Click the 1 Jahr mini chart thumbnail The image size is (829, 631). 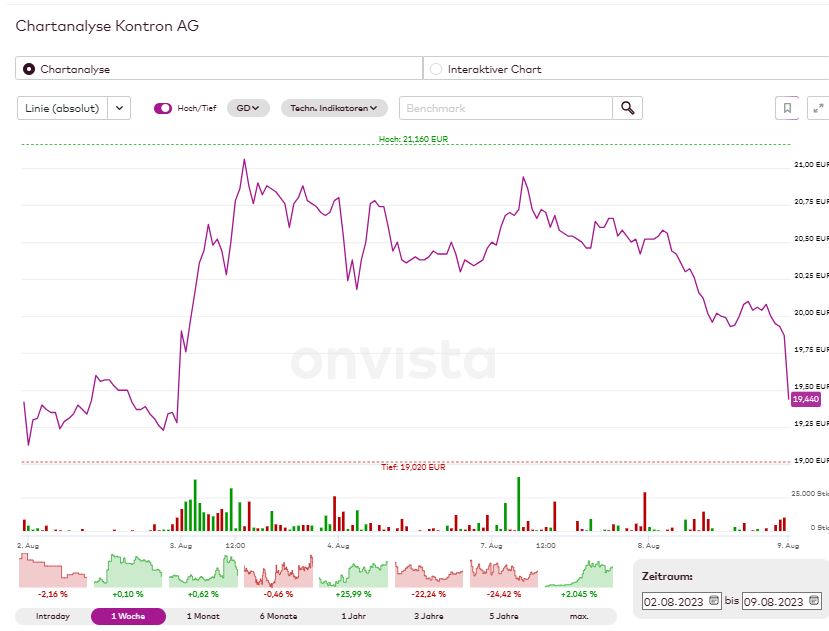(352, 572)
